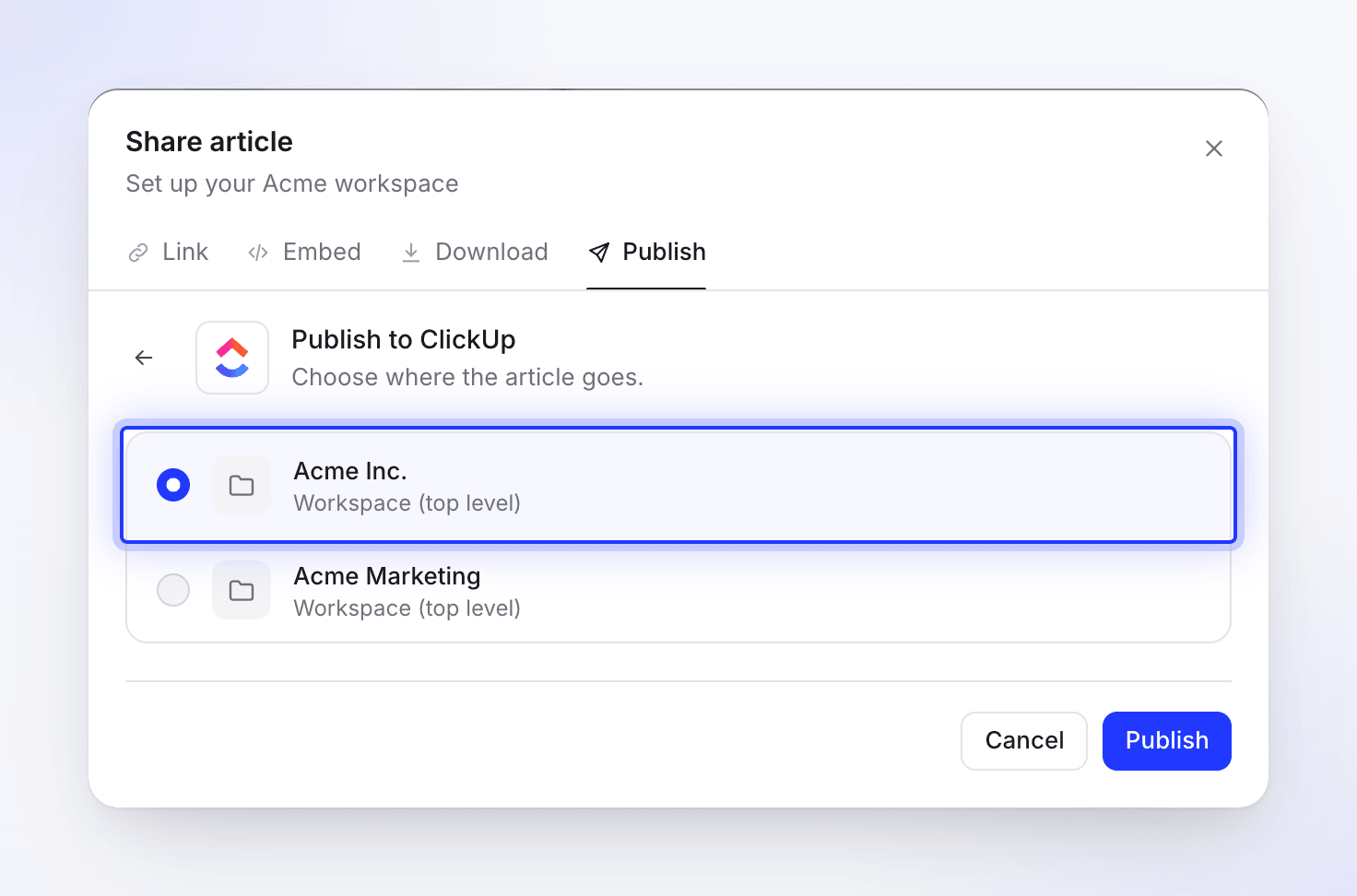Screen dimensions: 1357x896
Task: Click "Choose where the article goes." text
Action: pos(467,377)
